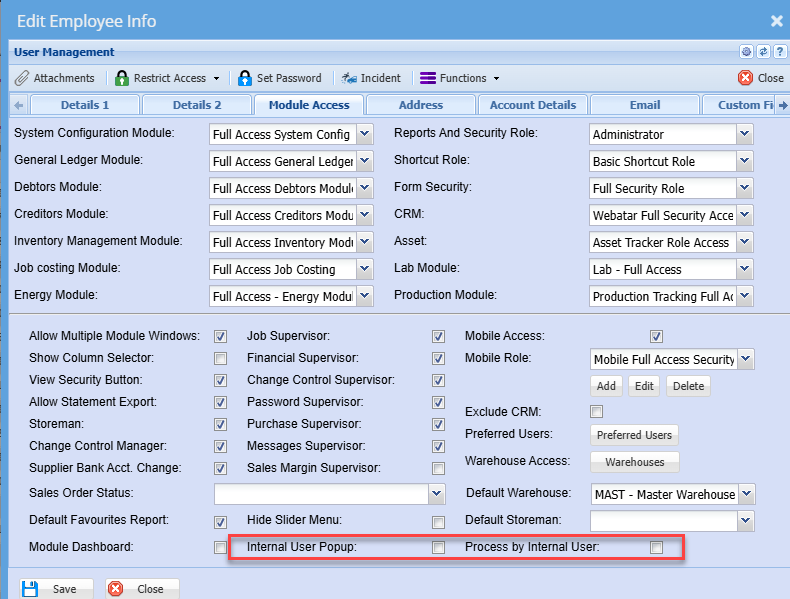Click Edit button under Mobile Role
Viewport: 790px width, 599px height.
(x=644, y=386)
